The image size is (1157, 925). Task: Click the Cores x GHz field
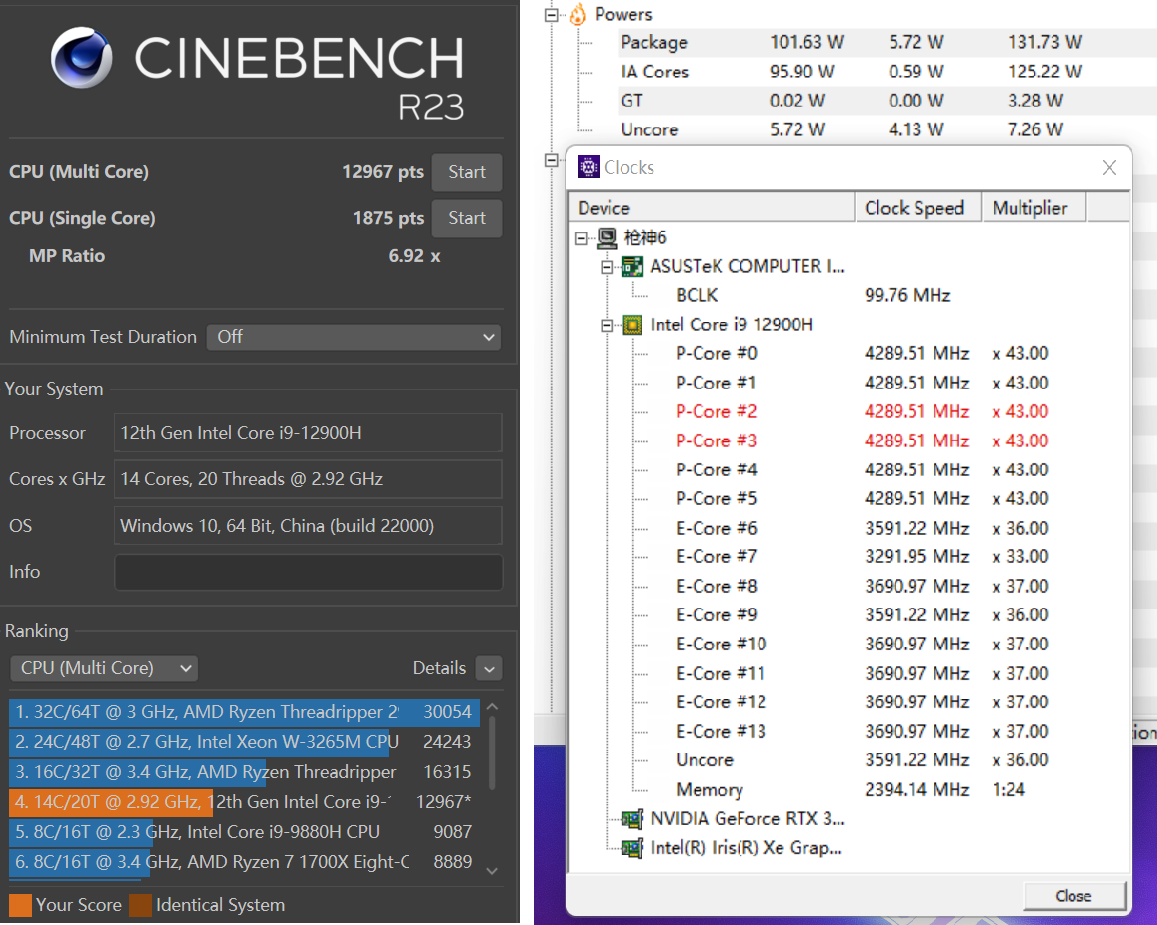click(x=308, y=479)
